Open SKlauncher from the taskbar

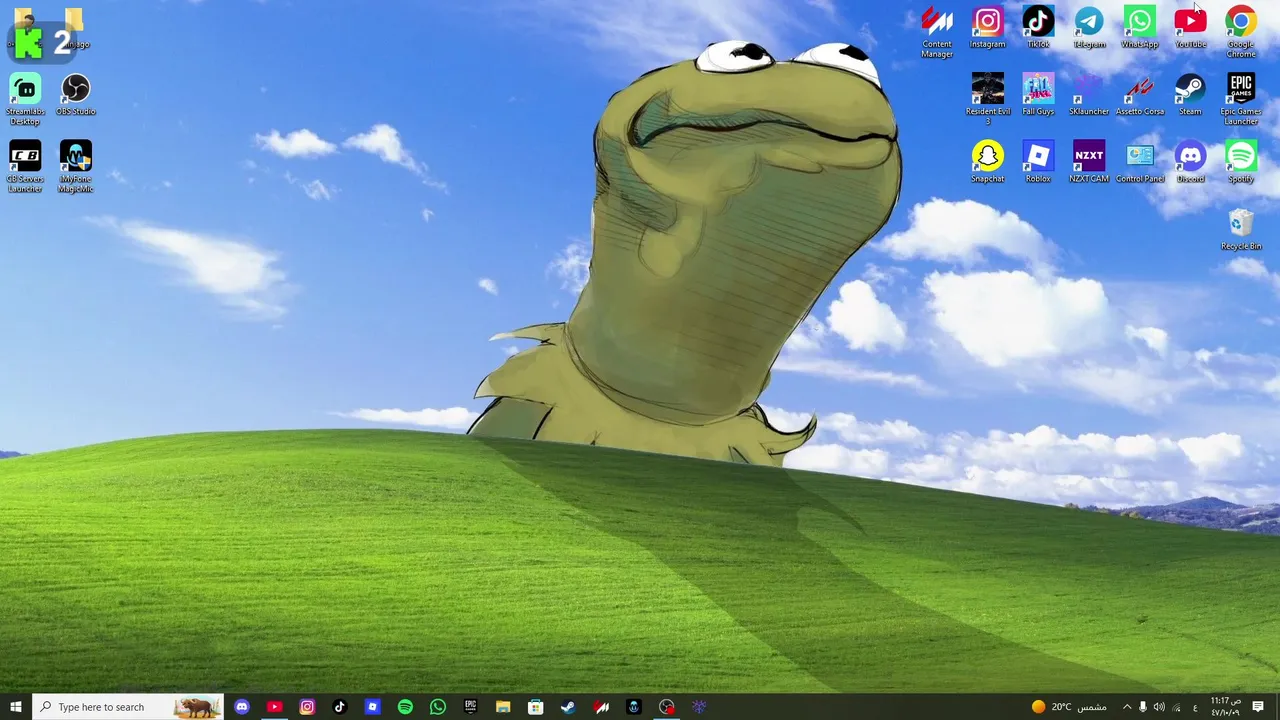(x=699, y=707)
